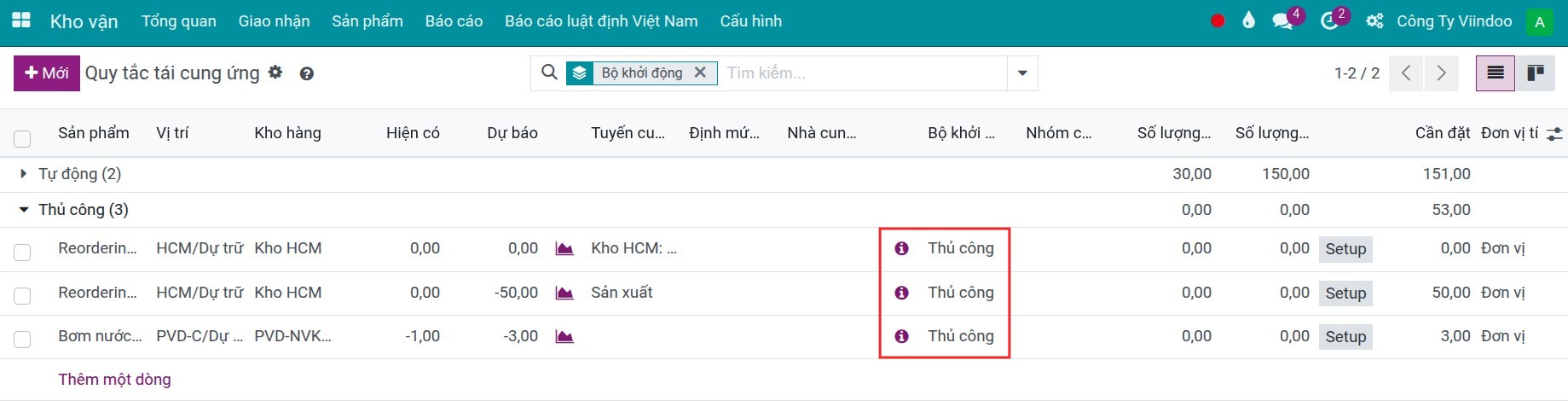Open the activities clock icon

[1329, 21]
